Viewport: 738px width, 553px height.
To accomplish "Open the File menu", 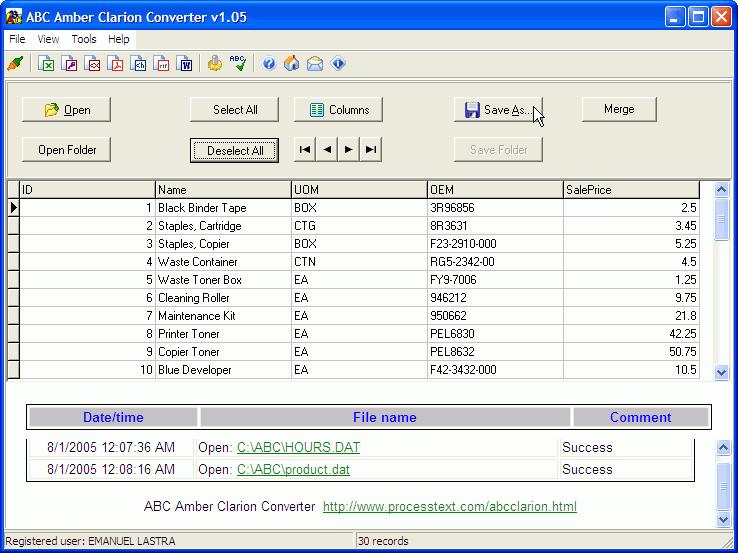I will 16,39.
